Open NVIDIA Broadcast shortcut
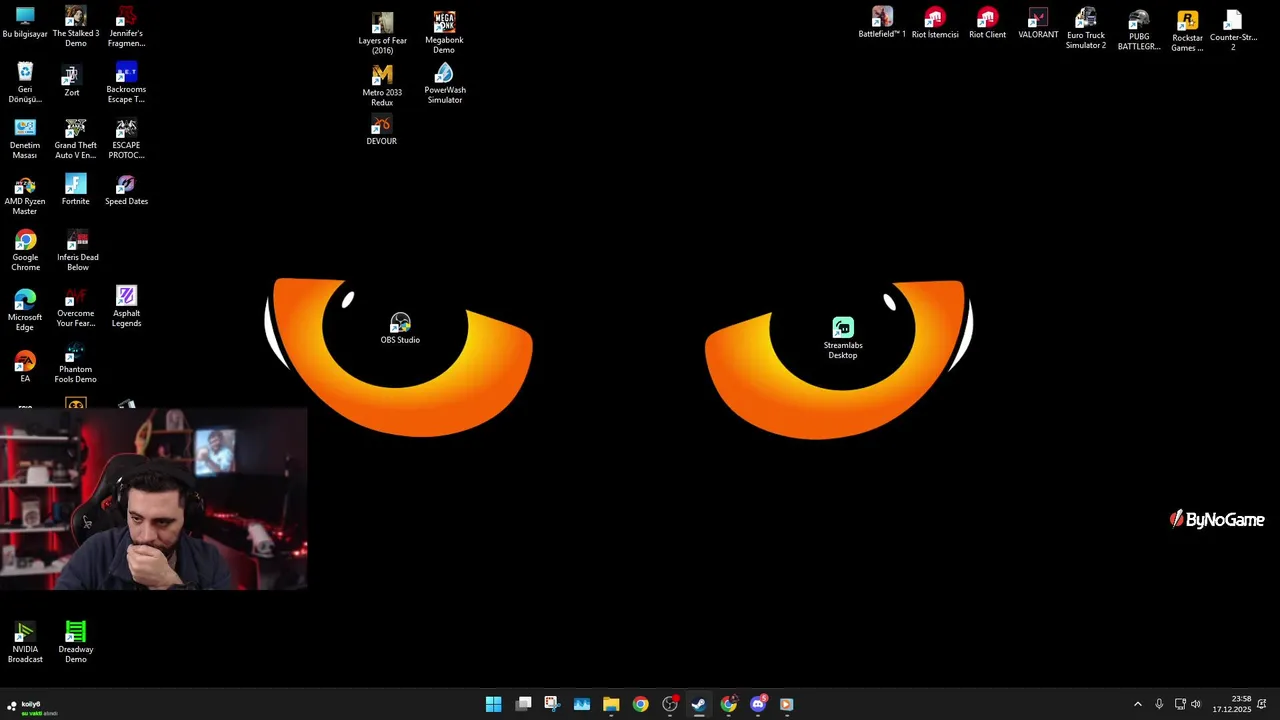1280x720 pixels. coord(25,643)
